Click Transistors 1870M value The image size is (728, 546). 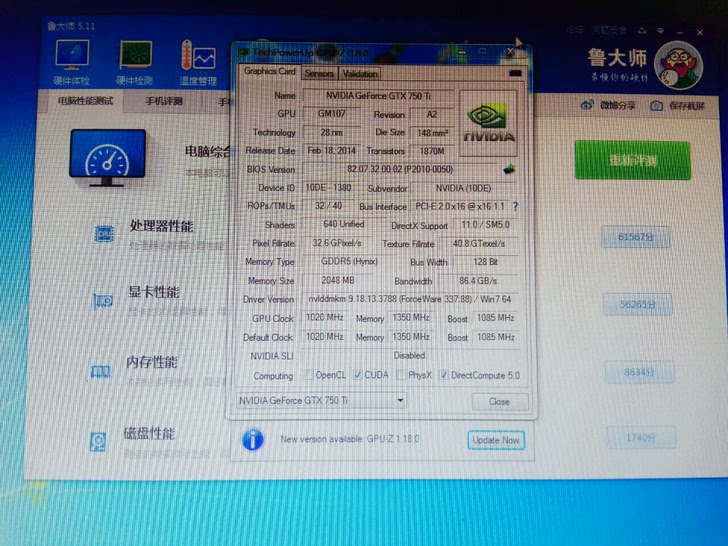pos(432,151)
